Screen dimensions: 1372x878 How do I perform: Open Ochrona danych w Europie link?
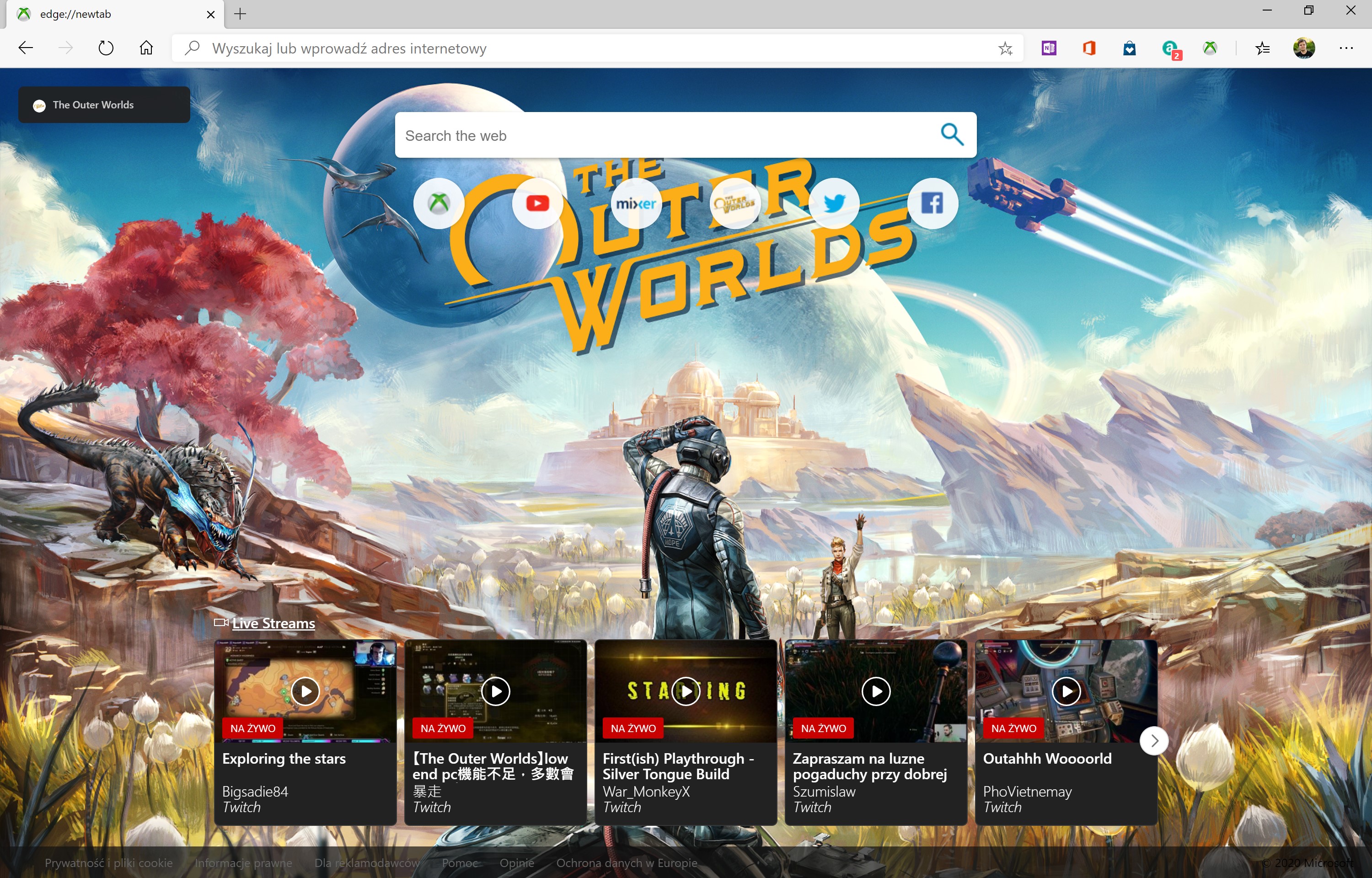(x=627, y=862)
